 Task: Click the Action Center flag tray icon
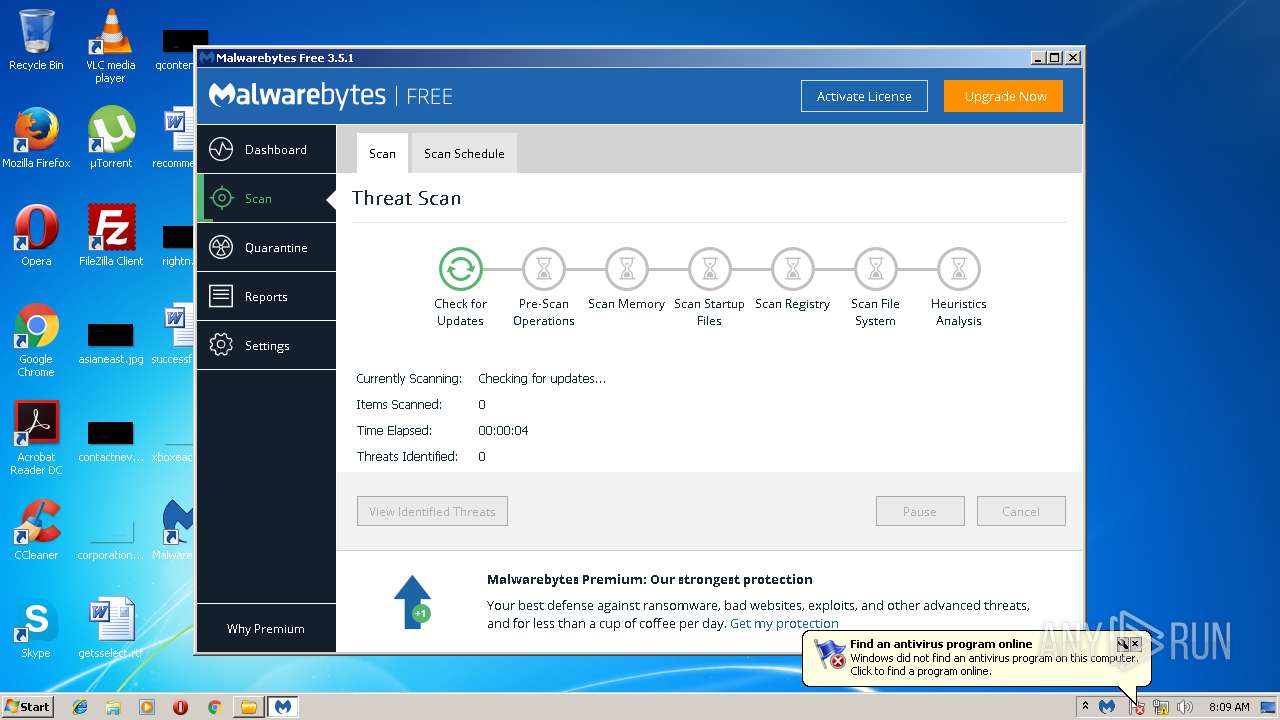coord(1136,707)
